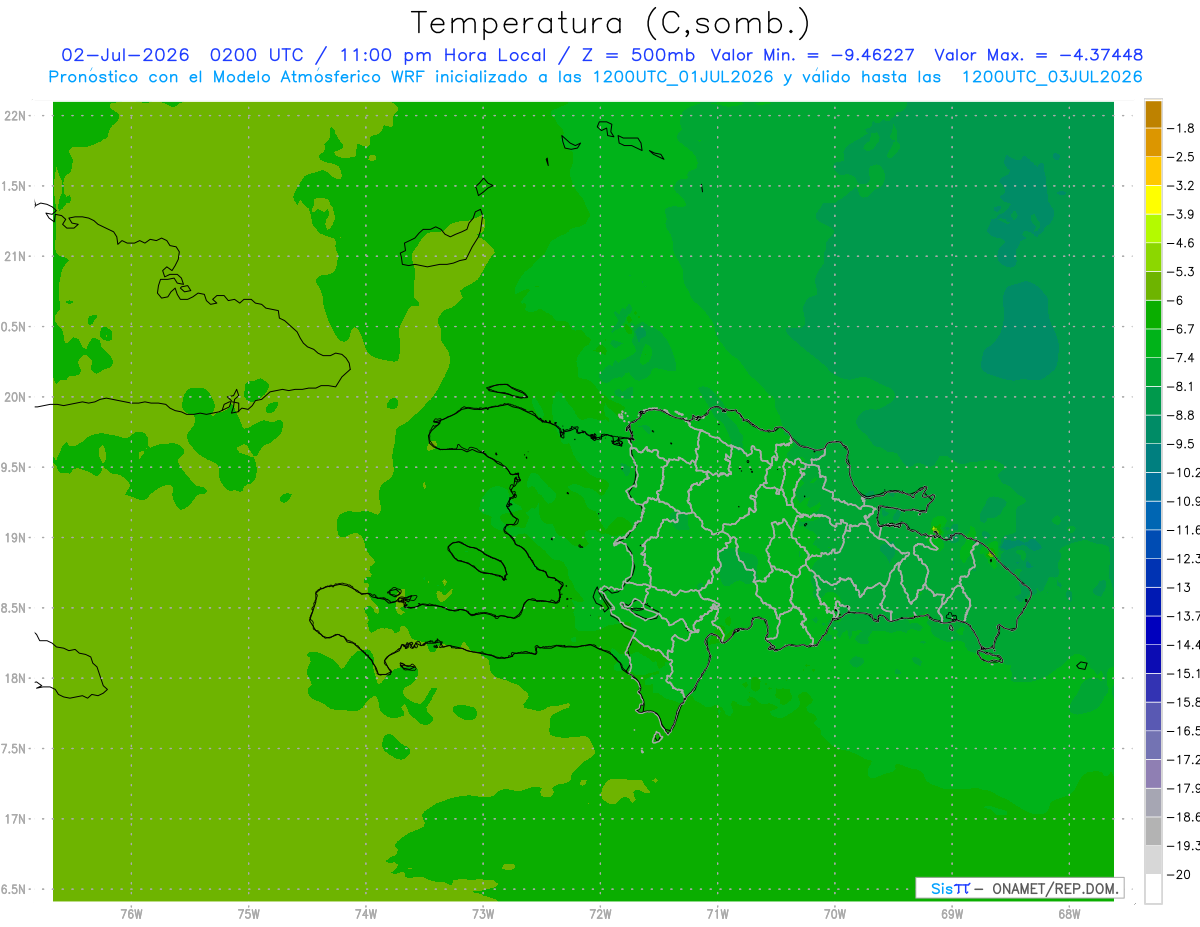The image size is (1200, 927).
Task: Click the 'Valor Min. = -9.46227' text
Action: [812, 55]
